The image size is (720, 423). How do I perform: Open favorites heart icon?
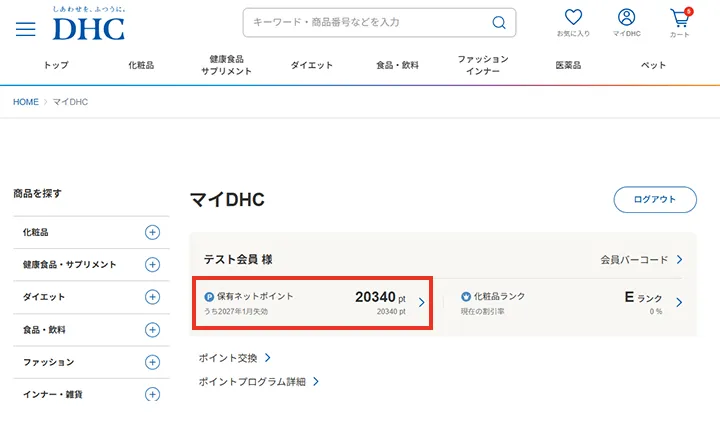(x=573, y=18)
